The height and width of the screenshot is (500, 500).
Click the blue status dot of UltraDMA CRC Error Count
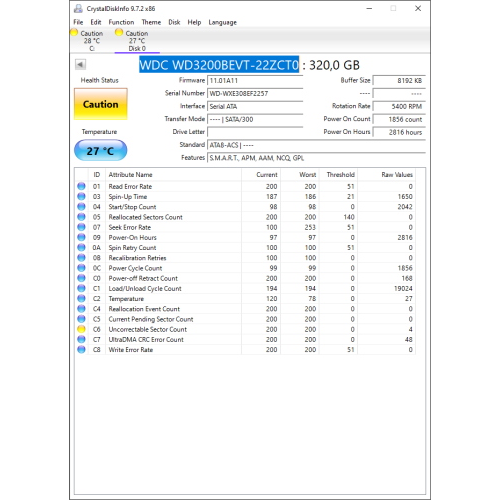[81, 339]
